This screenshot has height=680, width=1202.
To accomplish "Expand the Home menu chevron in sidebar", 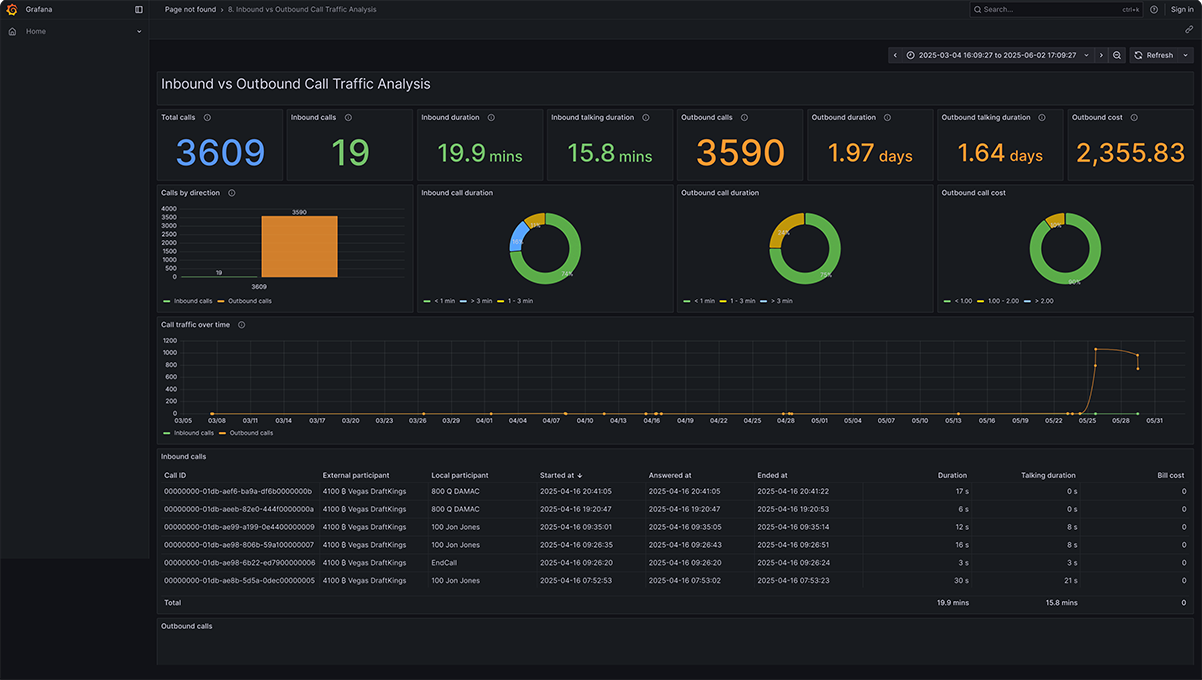I will coord(139,31).
